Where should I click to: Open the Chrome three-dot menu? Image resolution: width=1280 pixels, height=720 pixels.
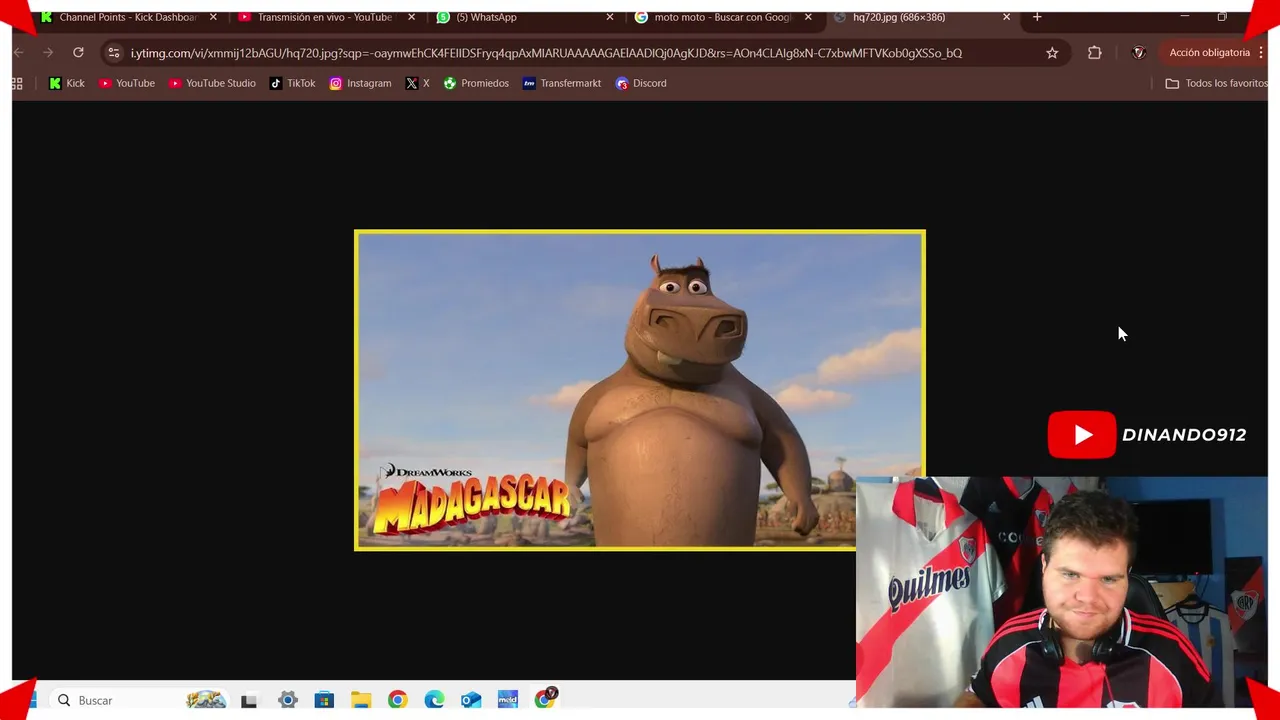[x=1261, y=53]
